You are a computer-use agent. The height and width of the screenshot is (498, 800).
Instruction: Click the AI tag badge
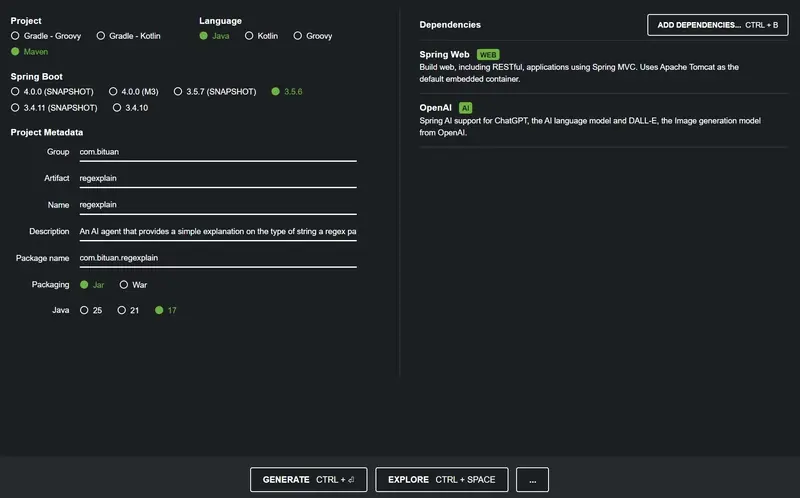(465, 108)
